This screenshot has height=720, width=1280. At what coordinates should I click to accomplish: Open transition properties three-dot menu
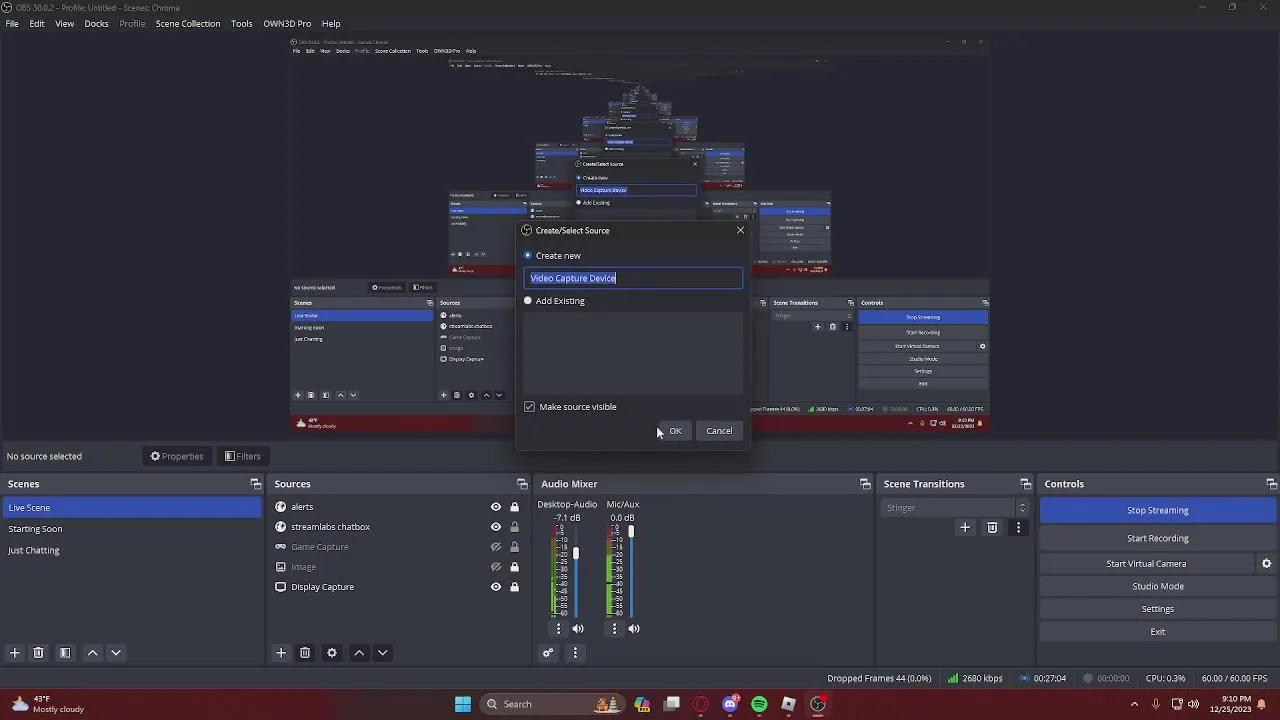point(1018,527)
